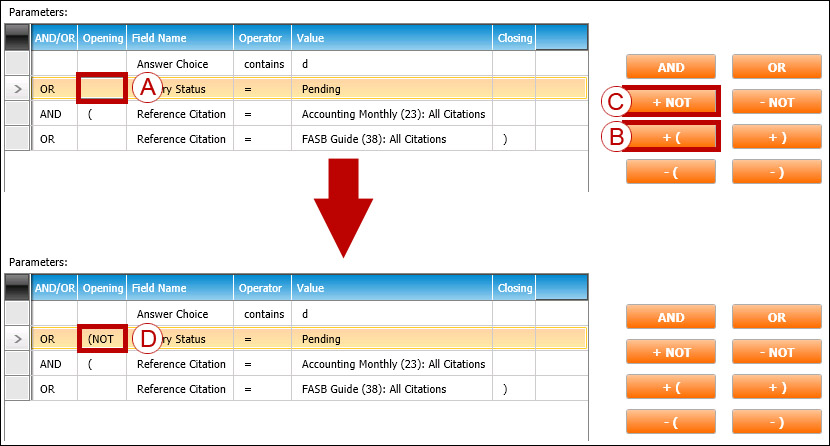
Task: Click the Closing parenthesis cell in lower grid
Action: coord(514,389)
